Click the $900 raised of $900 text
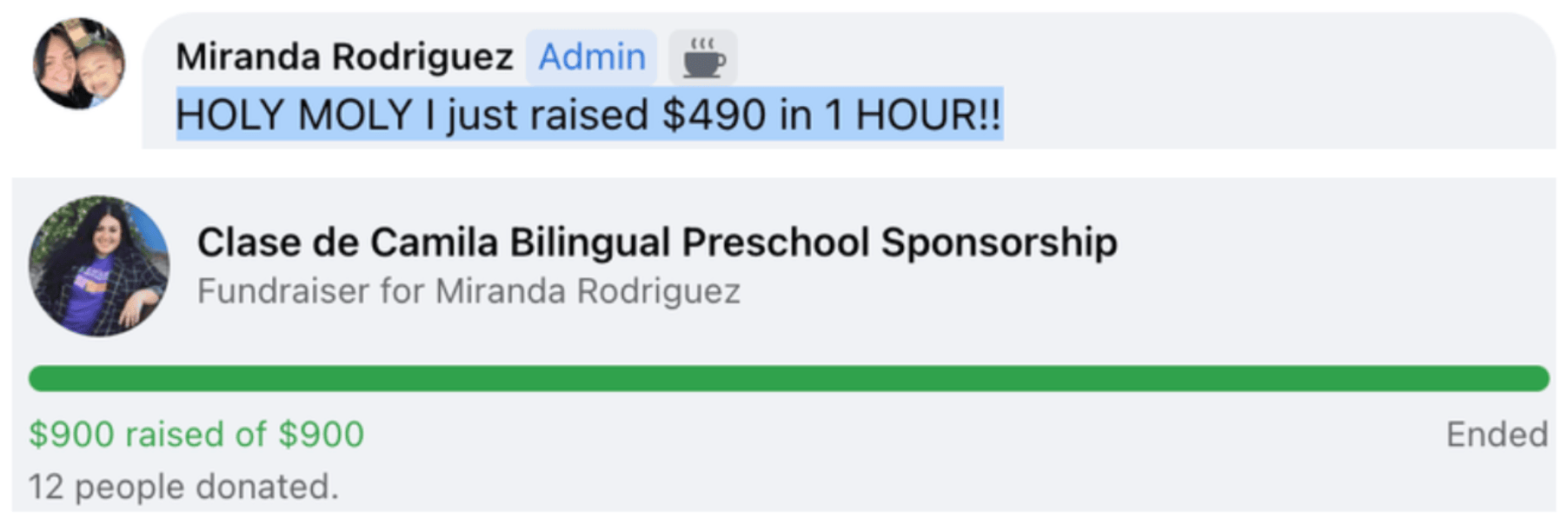 [x=196, y=434]
